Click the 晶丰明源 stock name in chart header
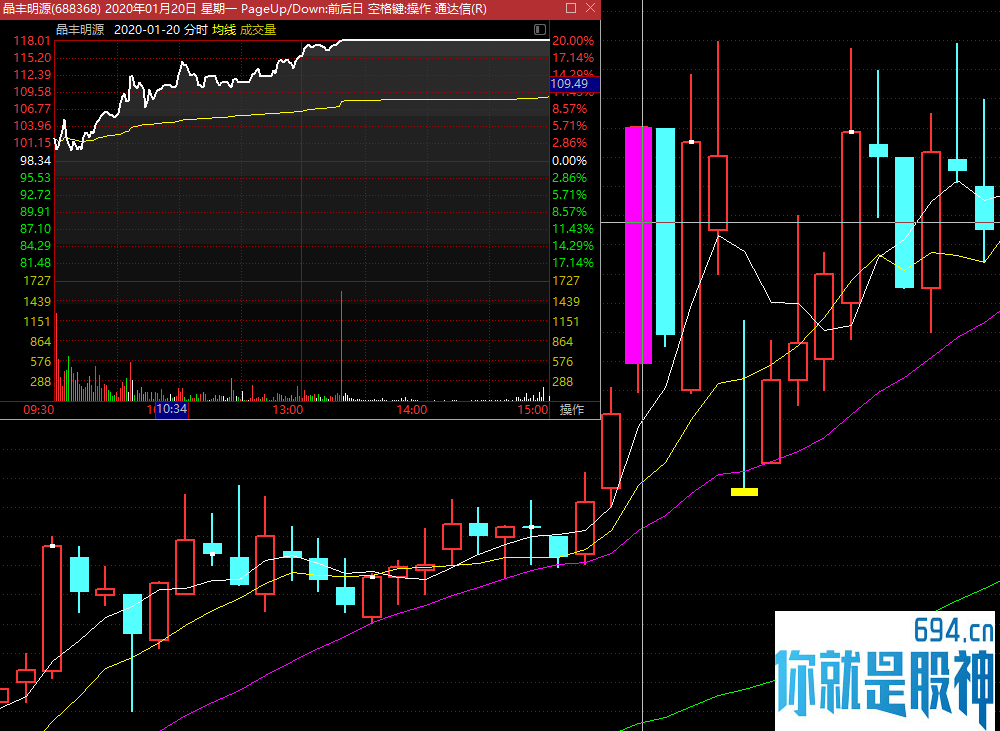 80,29
